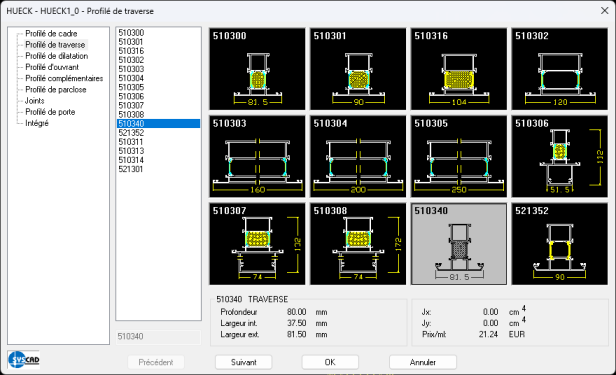Select the highlighted 510340 profile thumbnail

tap(459, 244)
